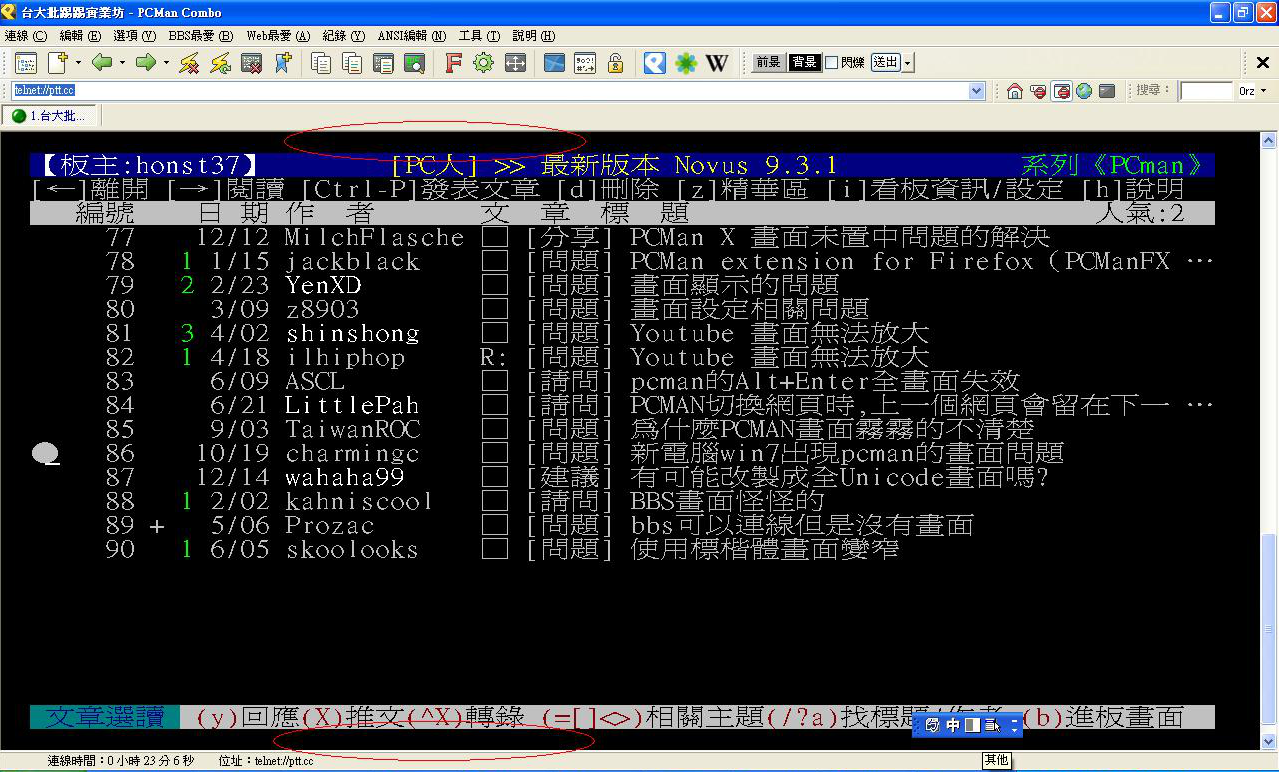Select the 背景 background color button

click(x=804, y=62)
